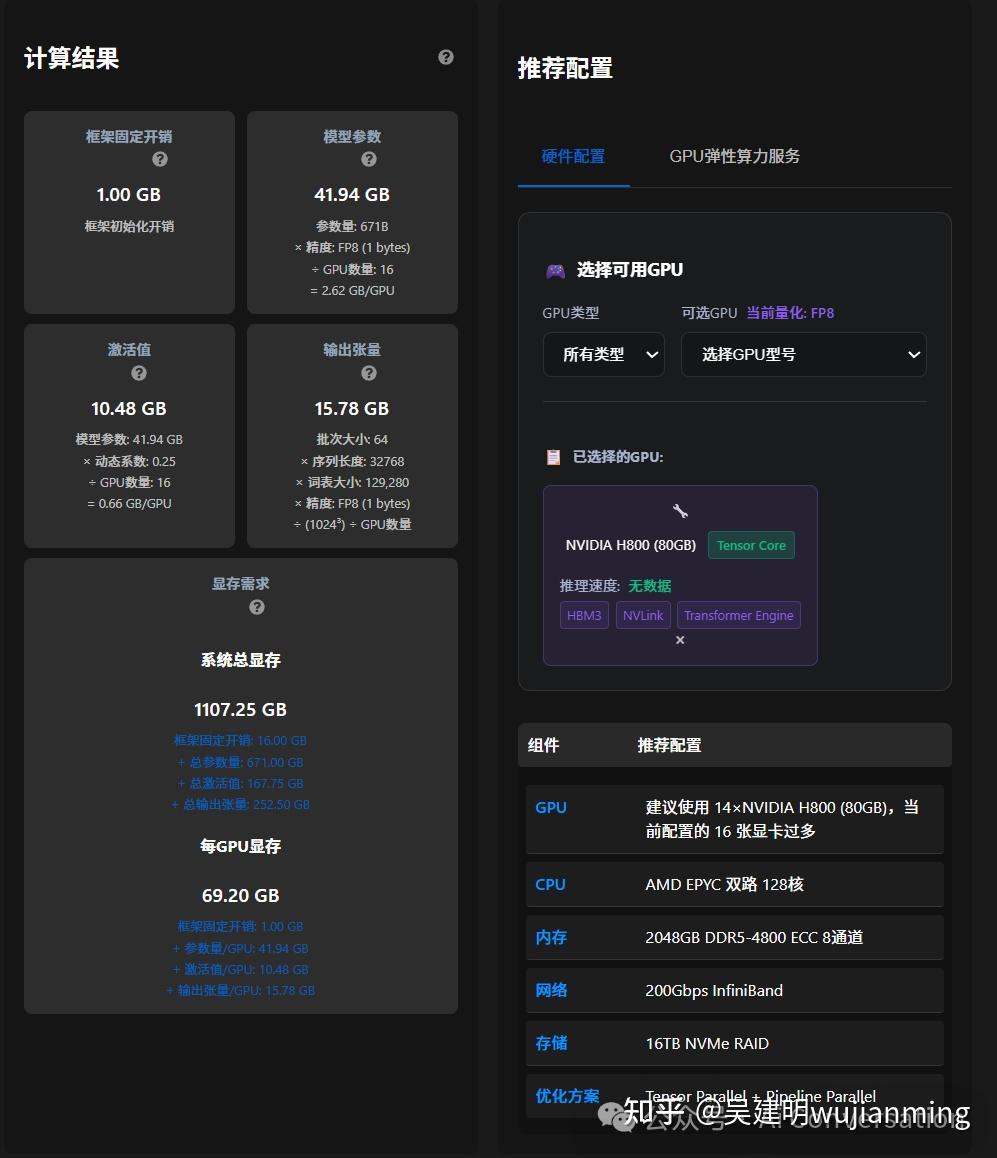Click the 计算结果 help icon
The width and height of the screenshot is (997, 1158).
[x=445, y=57]
